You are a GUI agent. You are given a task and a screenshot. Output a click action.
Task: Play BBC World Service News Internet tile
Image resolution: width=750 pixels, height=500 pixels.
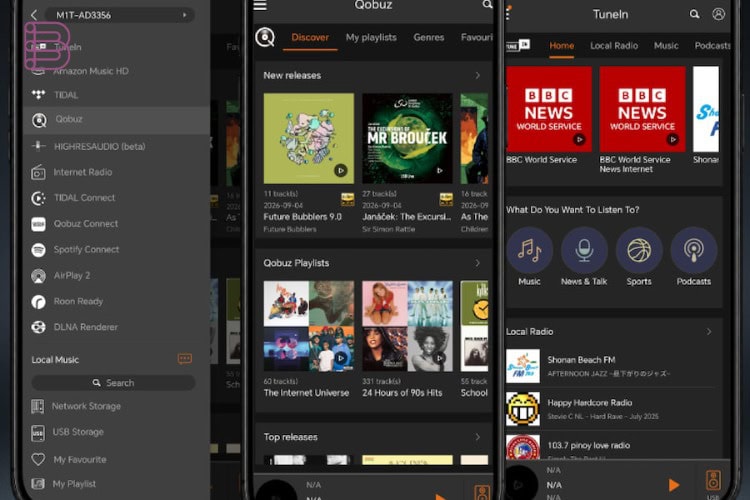coord(642,109)
